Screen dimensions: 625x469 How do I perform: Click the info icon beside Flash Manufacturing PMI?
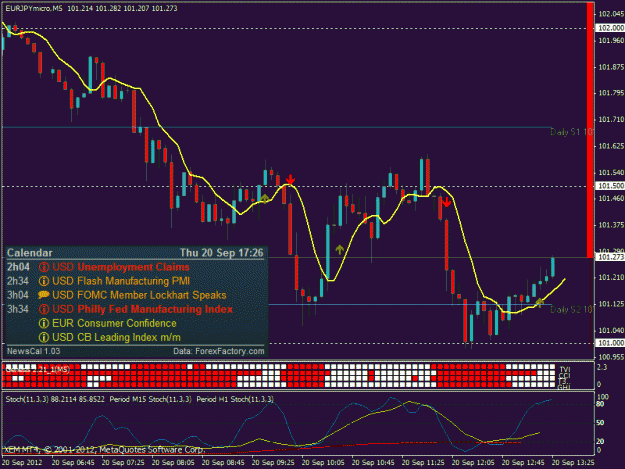point(43,281)
